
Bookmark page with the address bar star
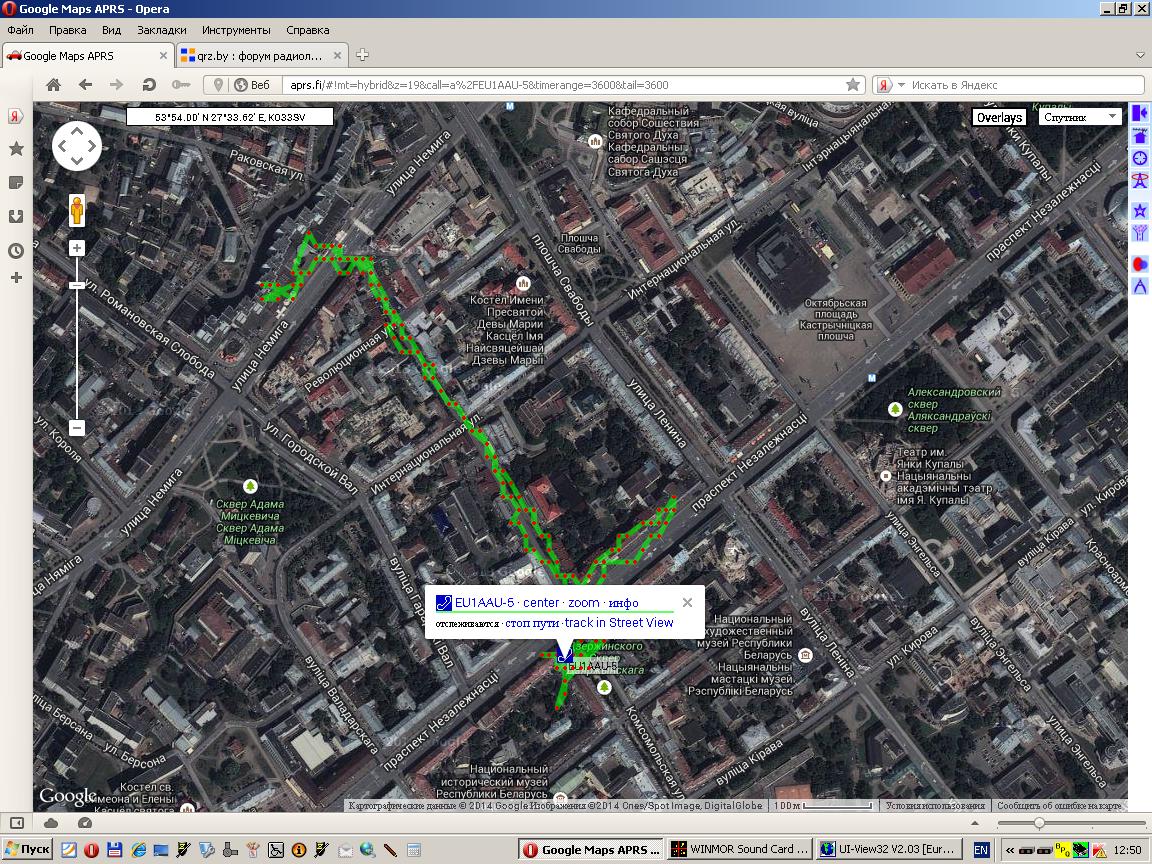pos(853,85)
